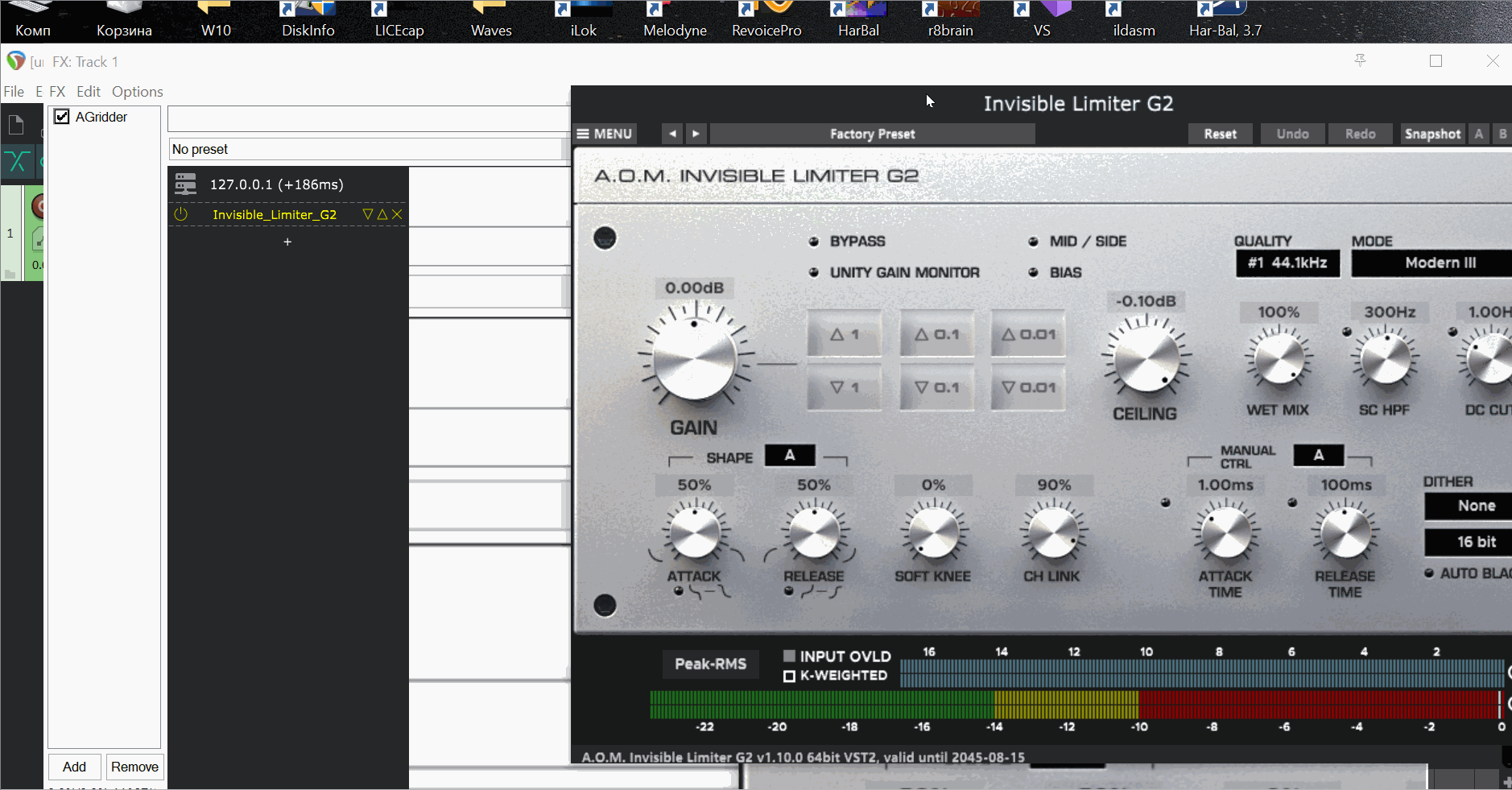Open the Melodyne desktop shortcut
Screen dimensions: 1512x790
click(675, 19)
